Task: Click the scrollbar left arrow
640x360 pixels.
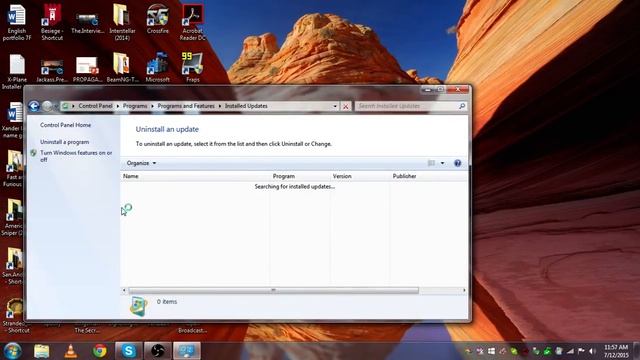Action: pos(124,291)
